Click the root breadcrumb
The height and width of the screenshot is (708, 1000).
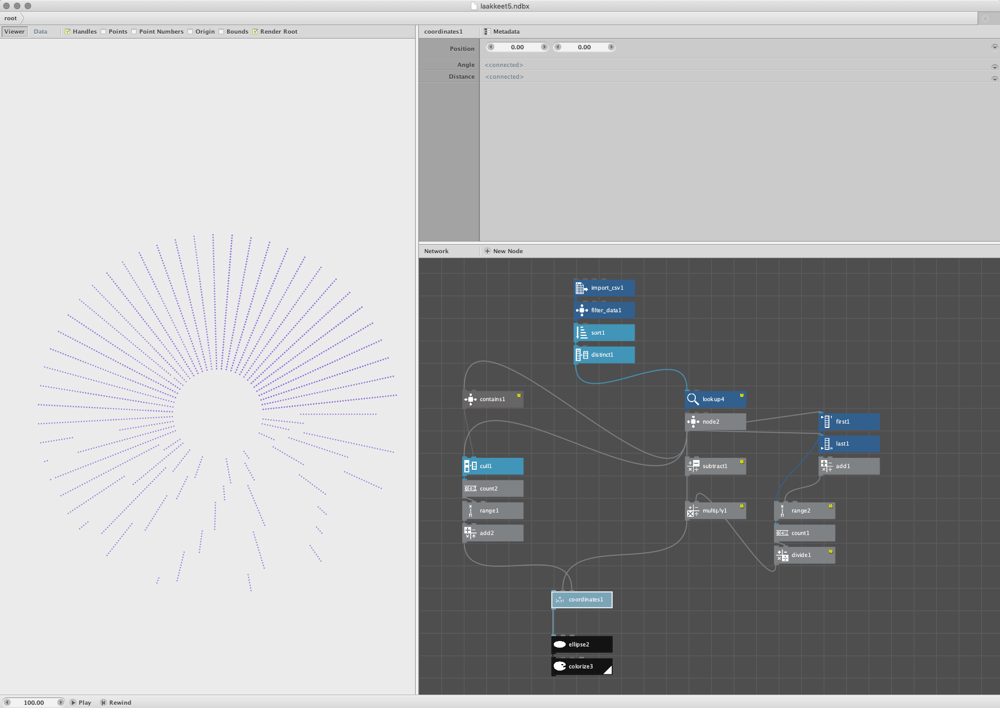pyautogui.click(x=10, y=18)
